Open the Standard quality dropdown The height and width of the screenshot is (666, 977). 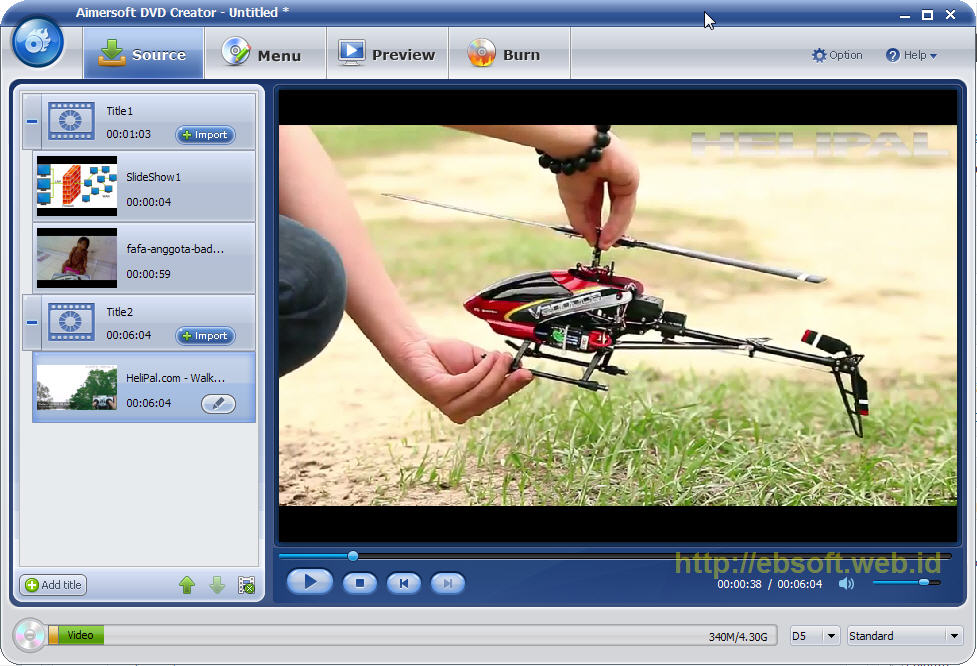(903, 635)
